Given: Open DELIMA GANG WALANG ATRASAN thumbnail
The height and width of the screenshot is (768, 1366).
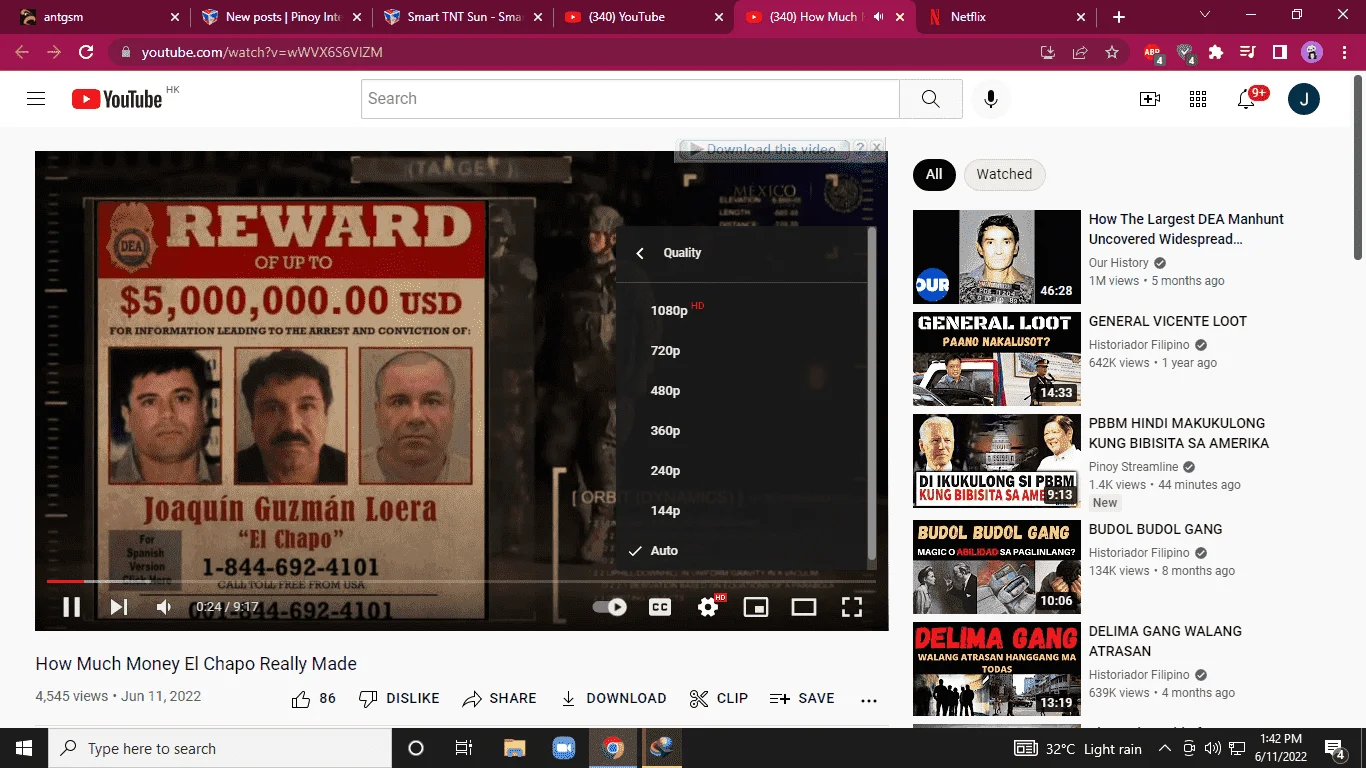Looking at the screenshot, I should click(x=997, y=669).
